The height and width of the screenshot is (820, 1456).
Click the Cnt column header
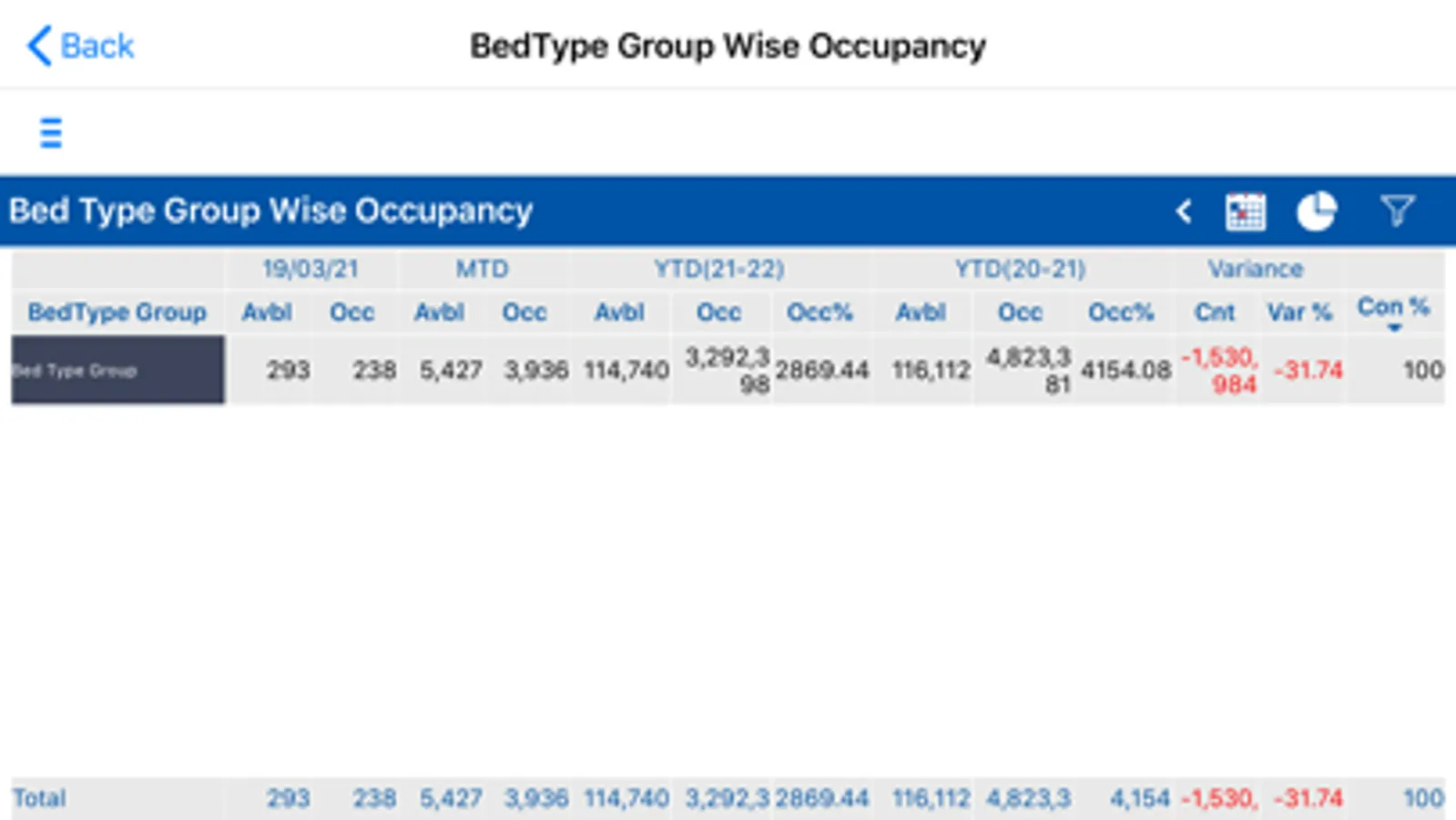tap(1215, 313)
